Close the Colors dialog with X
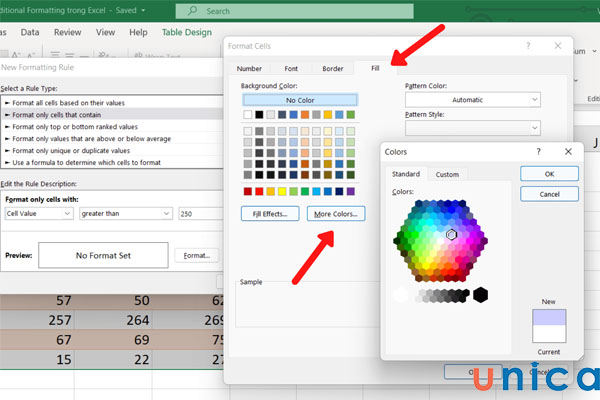Image resolution: width=600 pixels, height=400 pixels. pos(568,152)
